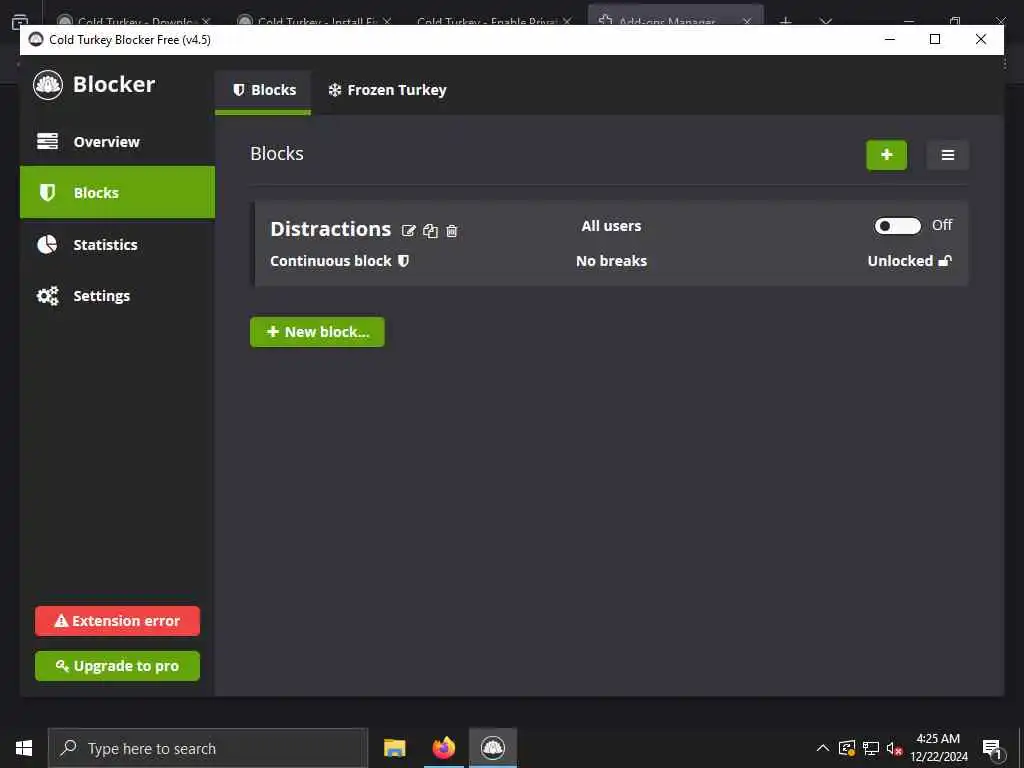Click the Blocker turkey logo icon

pyautogui.click(x=48, y=85)
